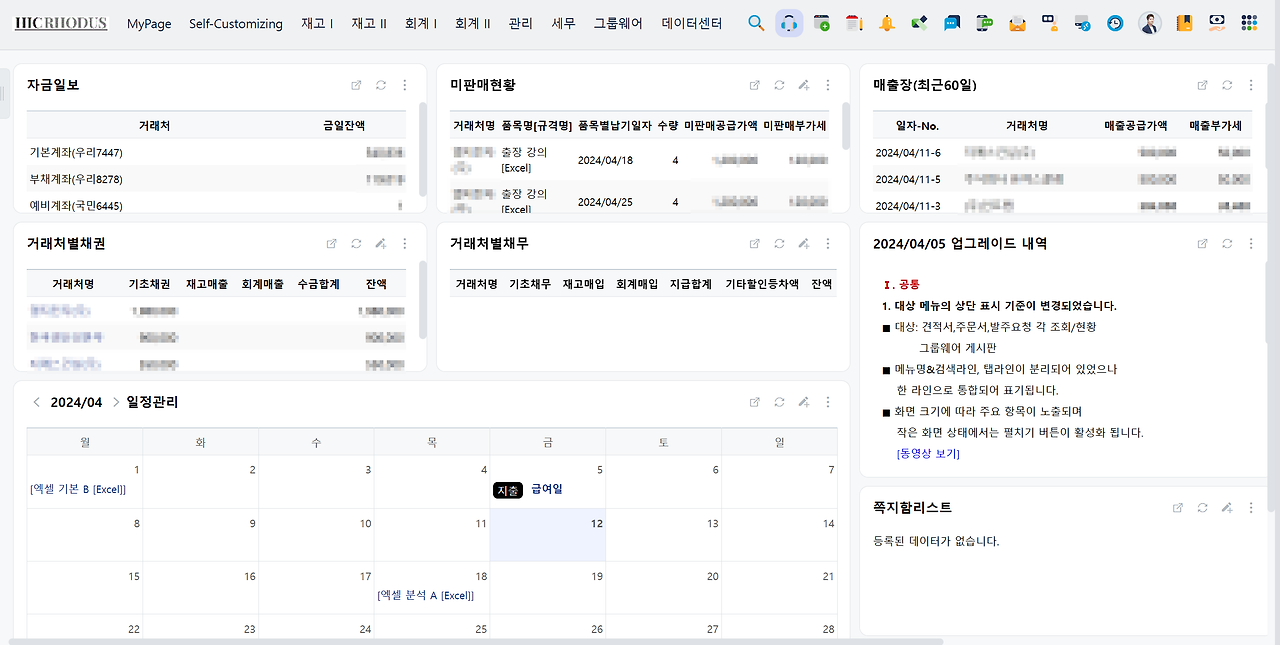Select April 12 in the calendar
This screenshot has height=645, width=1280.
pyautogui.click(x=547, y=535)
